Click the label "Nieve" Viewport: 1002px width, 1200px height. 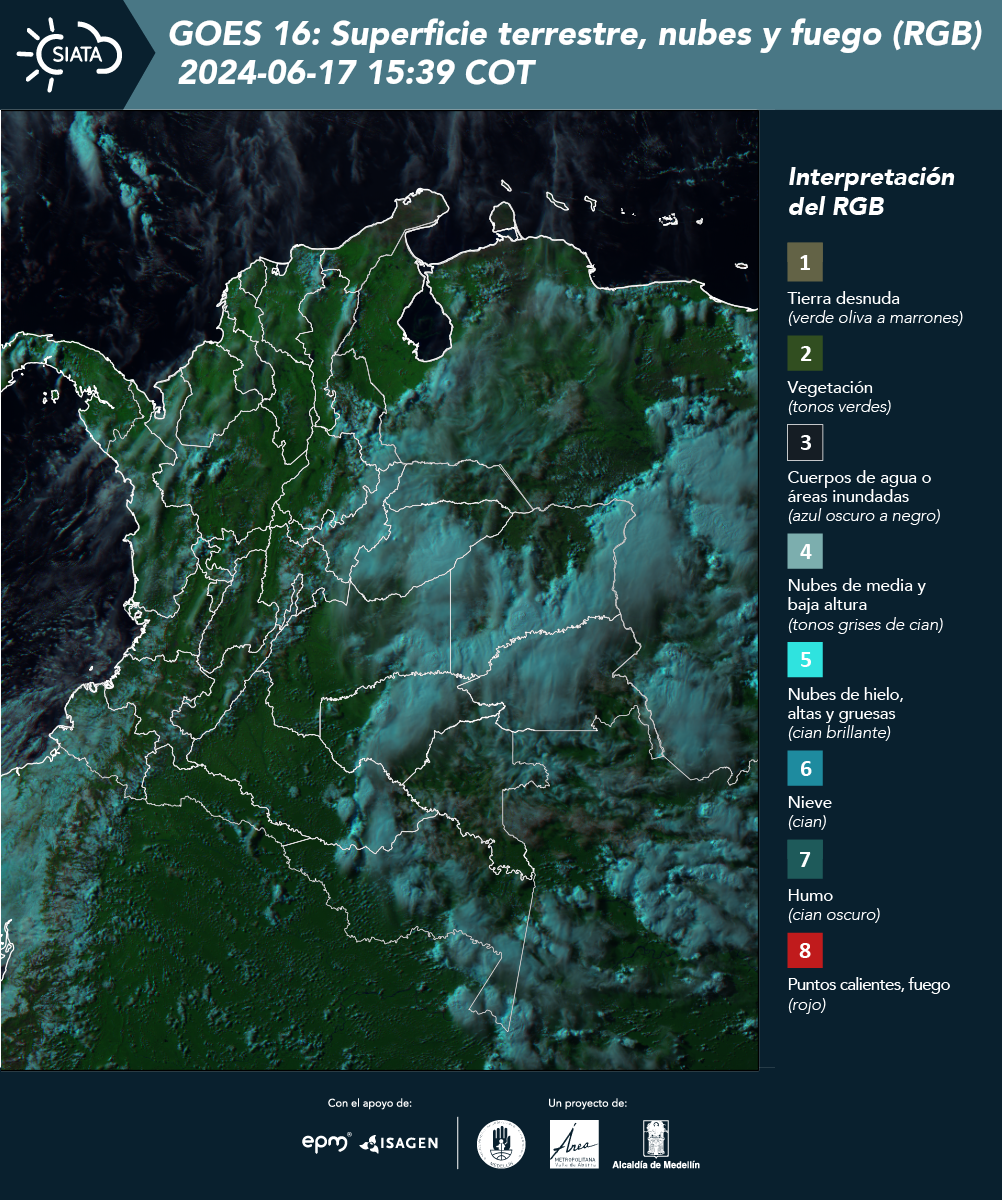pos(810,802)
